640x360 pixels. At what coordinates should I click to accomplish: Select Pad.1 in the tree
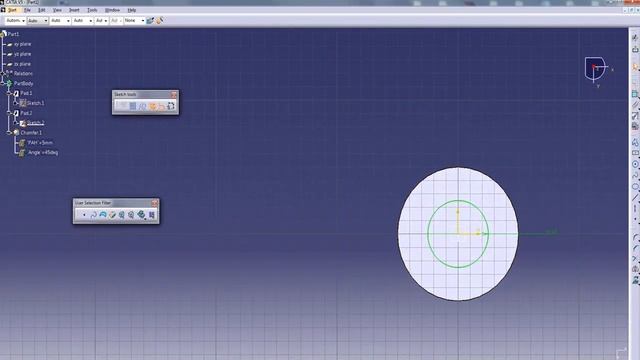tap(26, 93)
